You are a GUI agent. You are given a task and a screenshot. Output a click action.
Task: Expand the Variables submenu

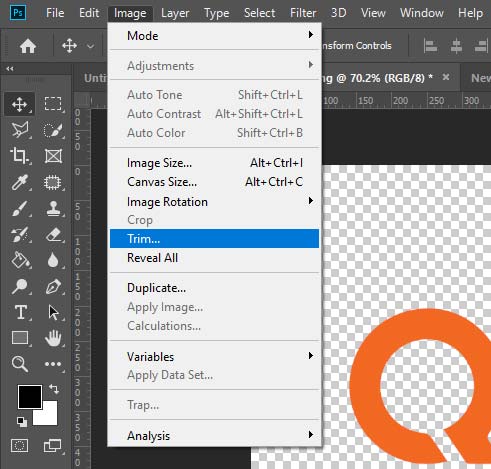[x=214, y=357]
